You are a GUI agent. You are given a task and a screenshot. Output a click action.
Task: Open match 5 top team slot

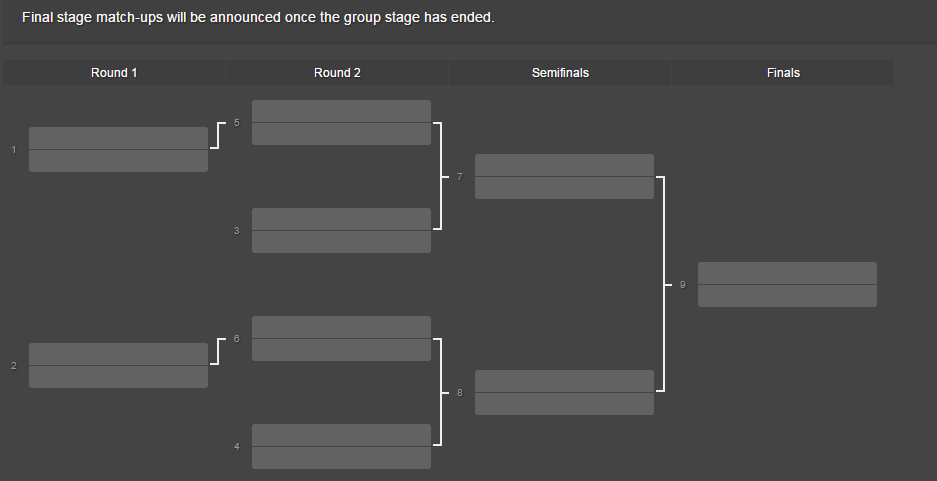tap(341, 111)
